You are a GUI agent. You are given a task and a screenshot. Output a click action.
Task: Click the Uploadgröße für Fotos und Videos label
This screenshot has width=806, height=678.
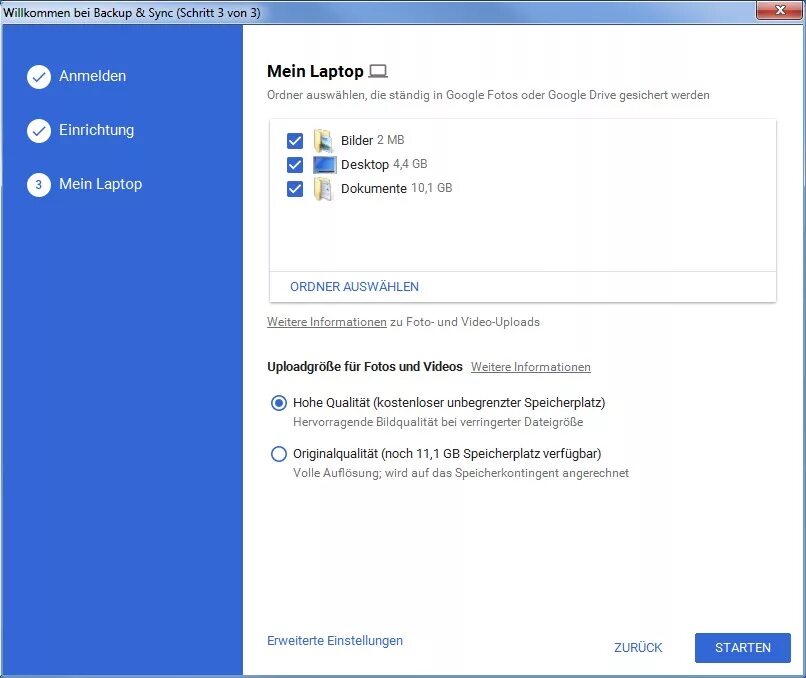point(365,367)
